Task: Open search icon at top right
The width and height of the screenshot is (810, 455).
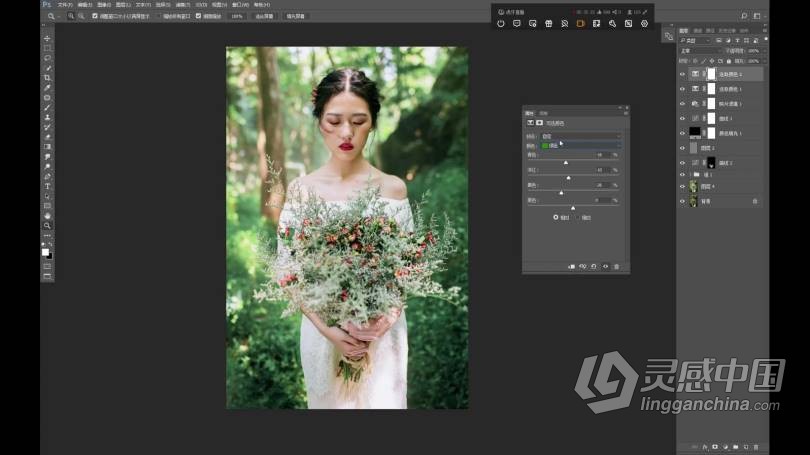Action: click(x=744, y=16)
